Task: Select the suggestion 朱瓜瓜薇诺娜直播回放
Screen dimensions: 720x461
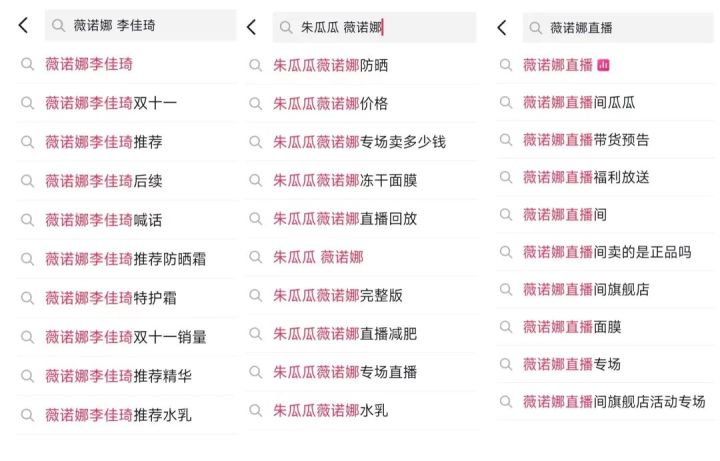Action: click(x=344, y=219)
